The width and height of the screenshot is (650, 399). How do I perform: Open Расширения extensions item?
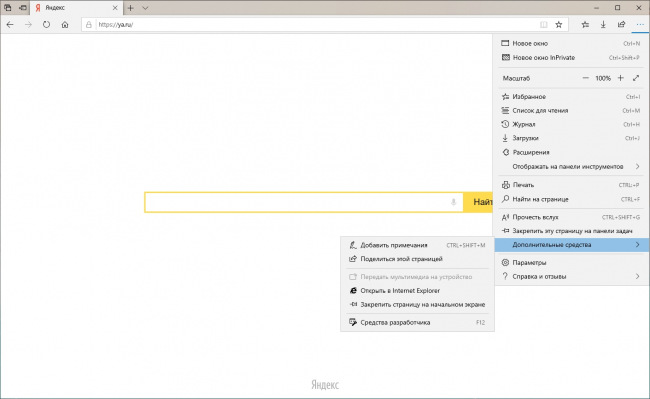pyautogui.click(x=571, y=152)
